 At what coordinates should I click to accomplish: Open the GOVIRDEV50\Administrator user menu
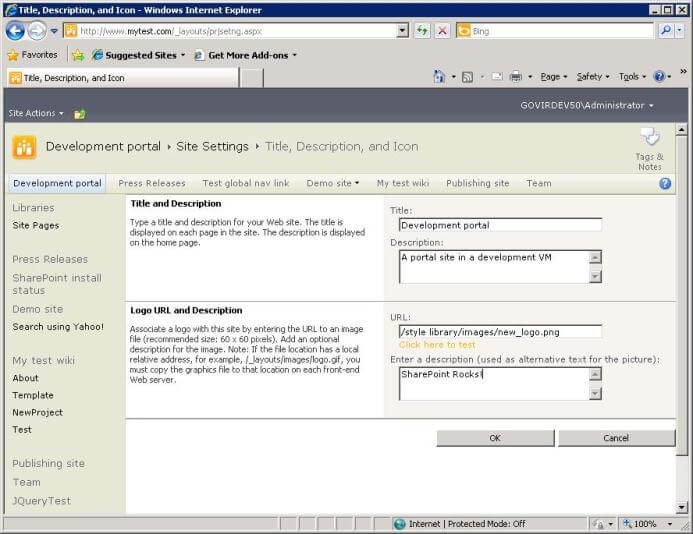pos(586,105)
